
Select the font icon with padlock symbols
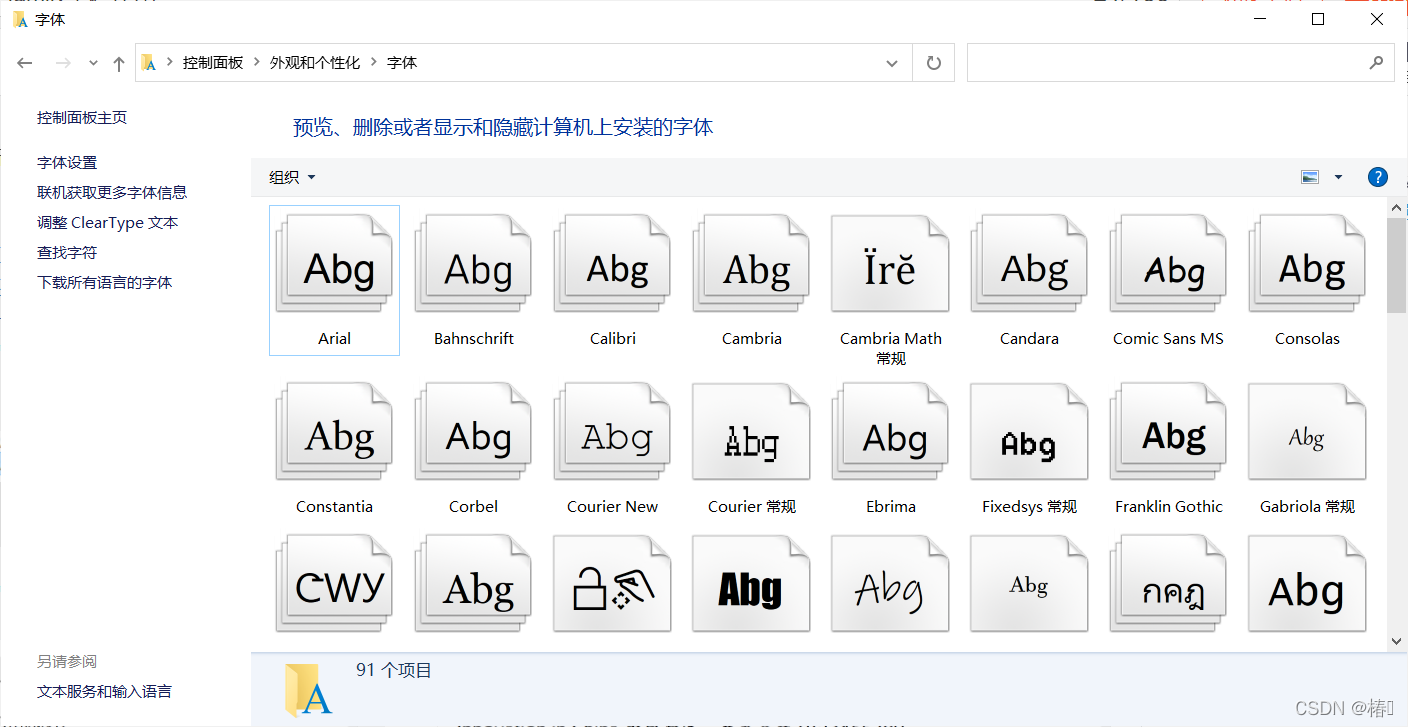tap(612, 584)
